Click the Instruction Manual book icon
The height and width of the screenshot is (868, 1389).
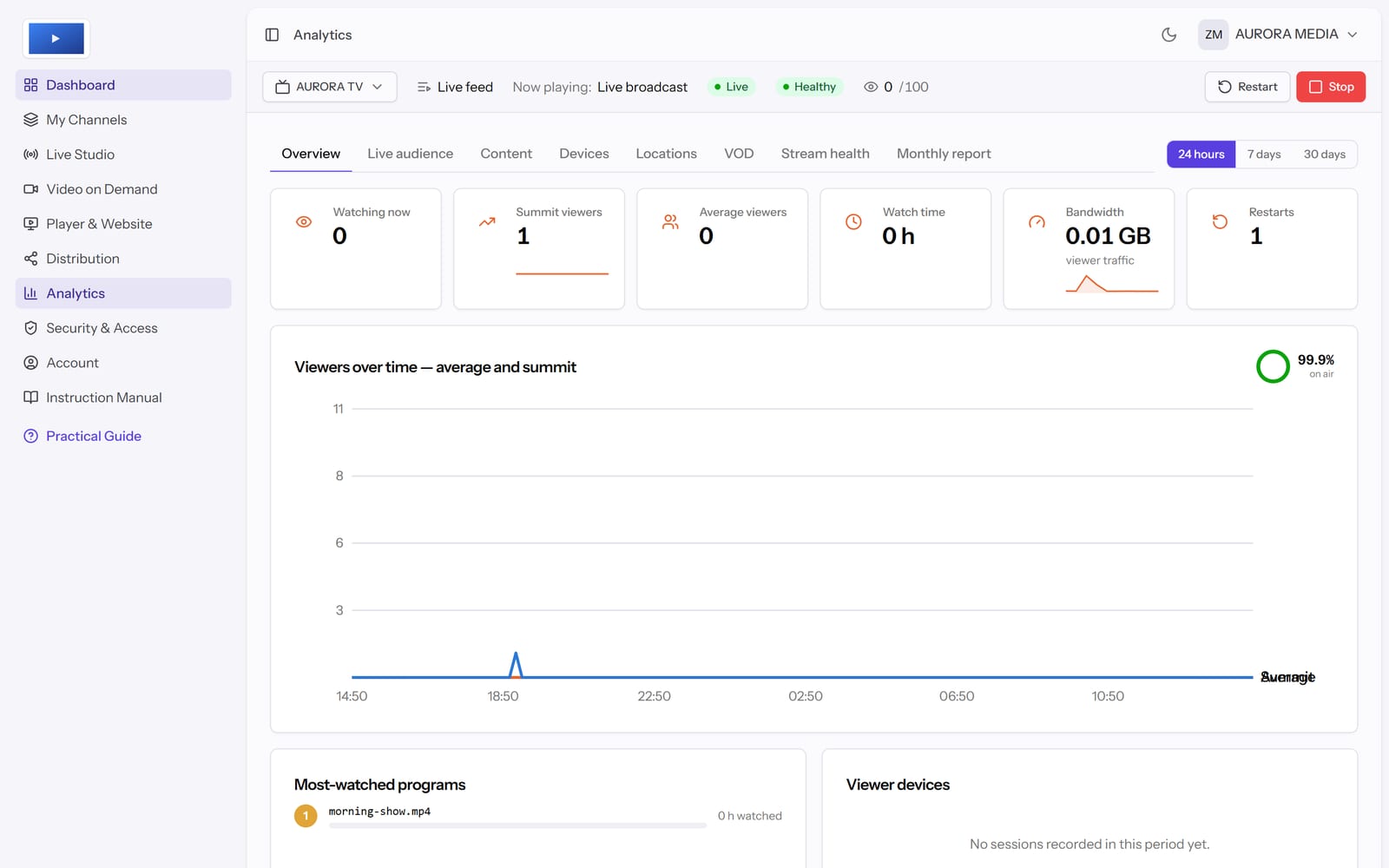tap(31, 398)
